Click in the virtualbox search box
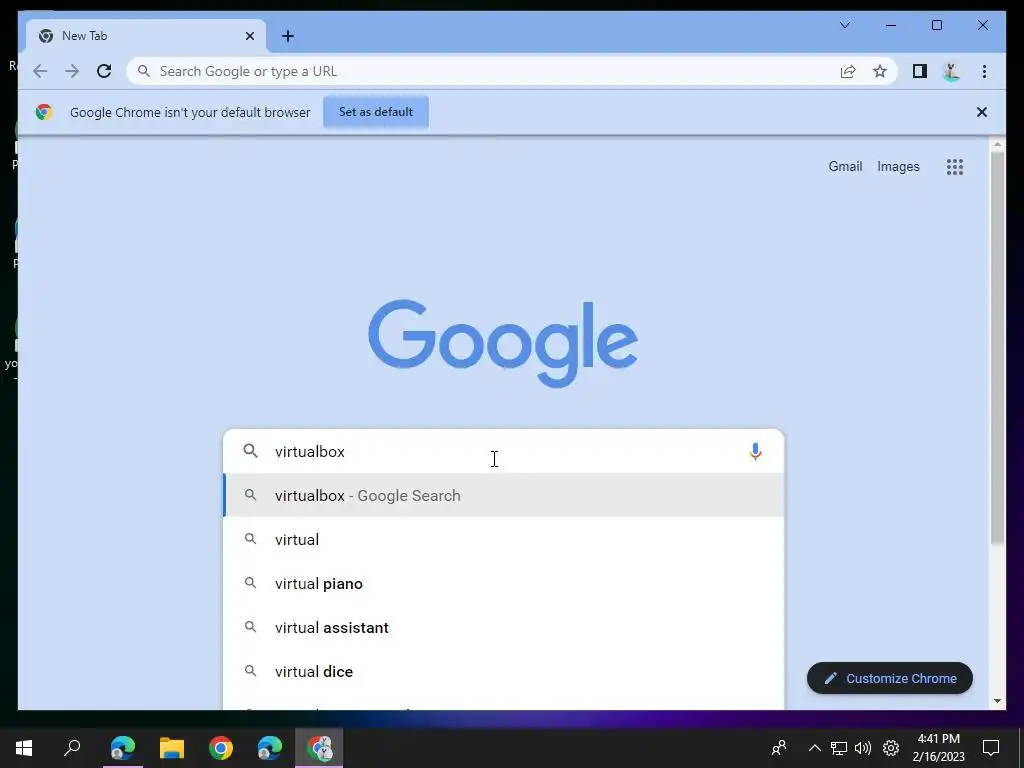Image resolution: width=1024 pixels, height=768 pixels. coord(503,451)
